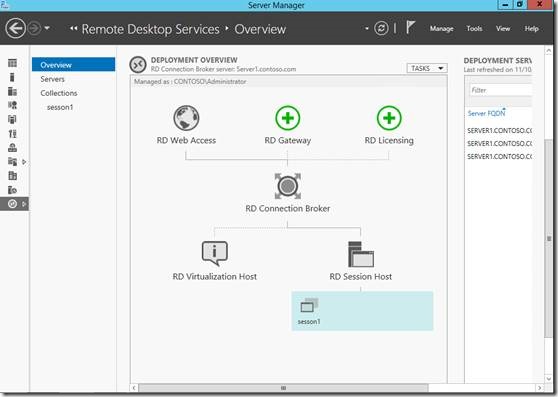
Task: Click the vertical scrollbar up arrow
Action: 549,51
